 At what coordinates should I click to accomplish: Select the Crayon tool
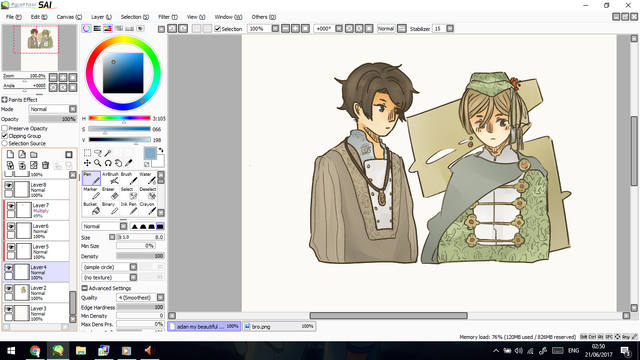tap(148, 208)
